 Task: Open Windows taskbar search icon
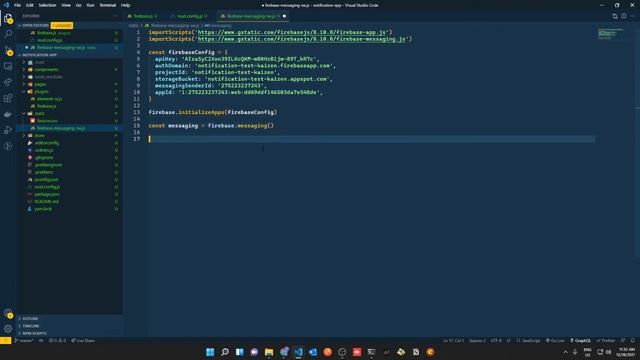pos(224,352)
